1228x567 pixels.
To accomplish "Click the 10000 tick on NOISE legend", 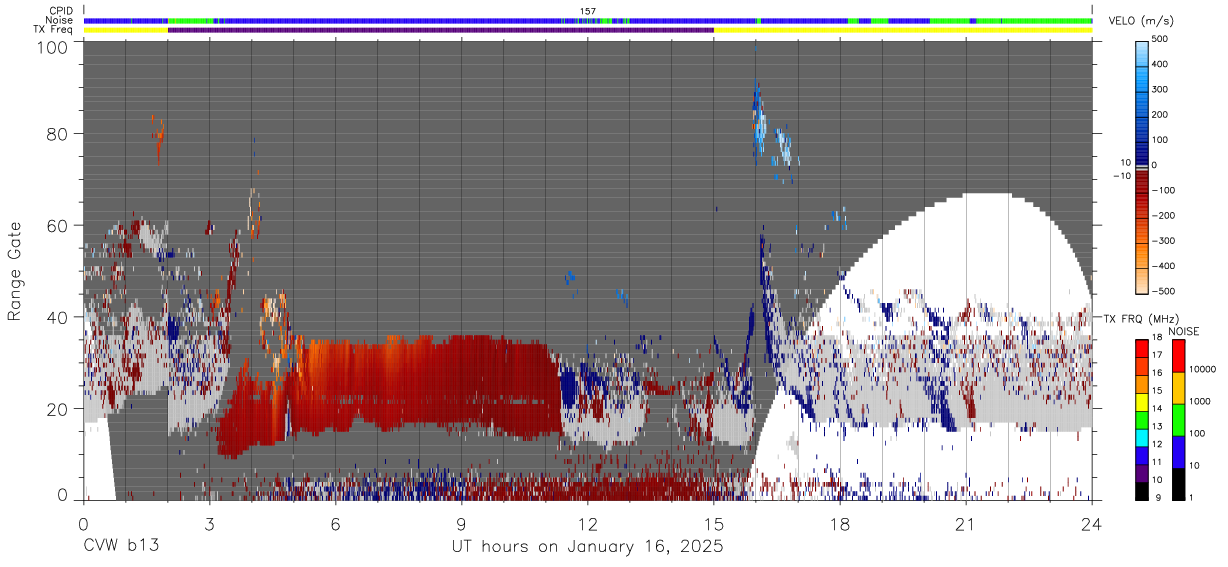I will (1201, 369).
